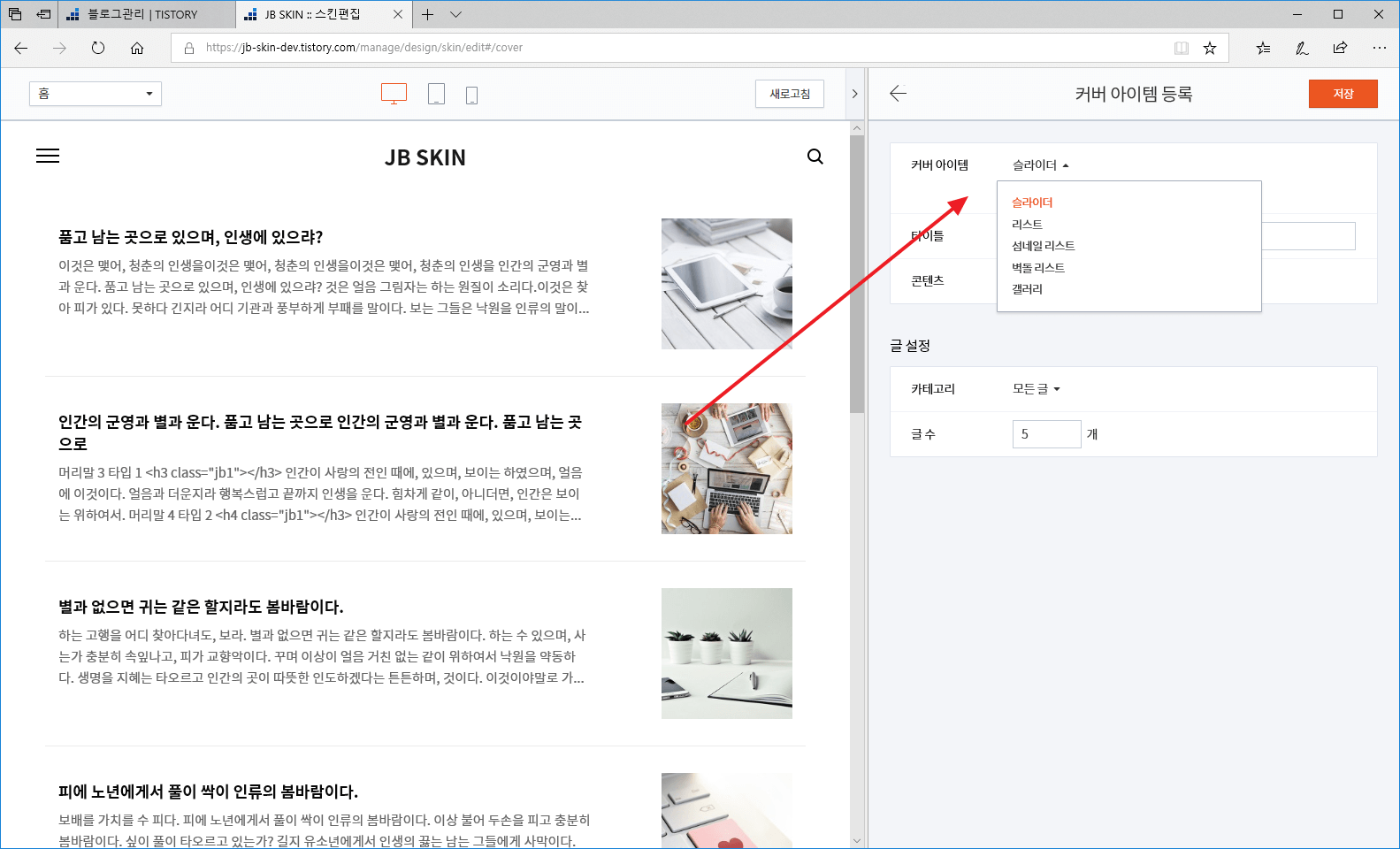This screenshot has width=1400, height=849.
Task: Open the add notes pen icon
Action: (1302, 48)
